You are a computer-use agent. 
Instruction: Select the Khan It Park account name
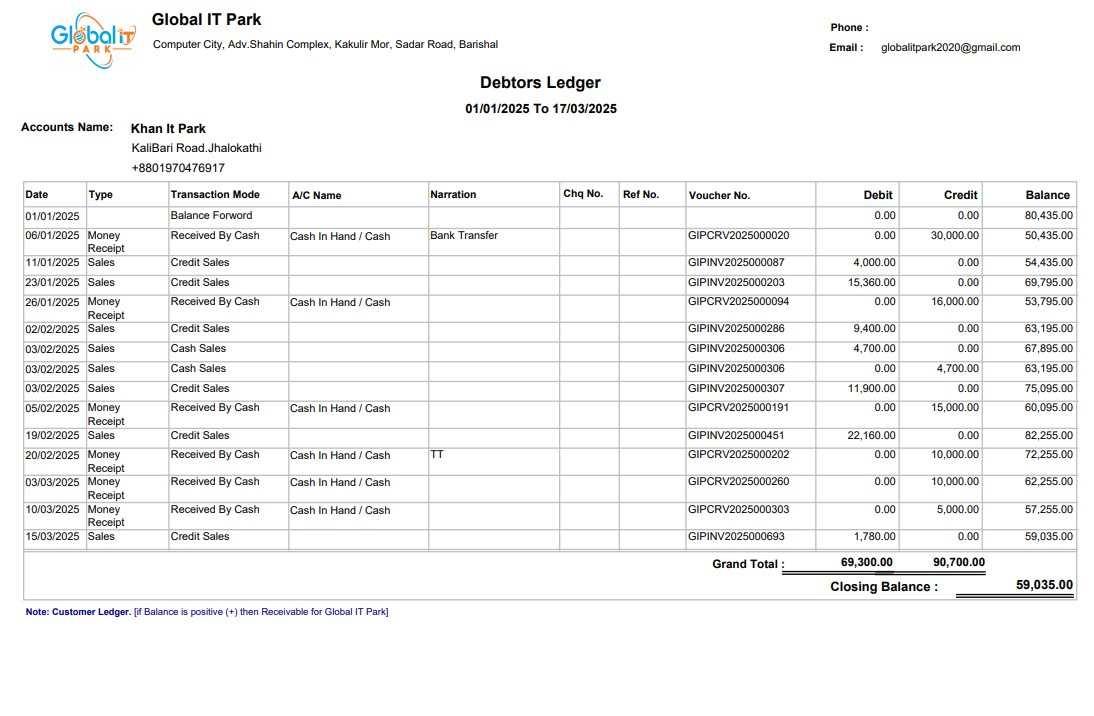(168, 128)
